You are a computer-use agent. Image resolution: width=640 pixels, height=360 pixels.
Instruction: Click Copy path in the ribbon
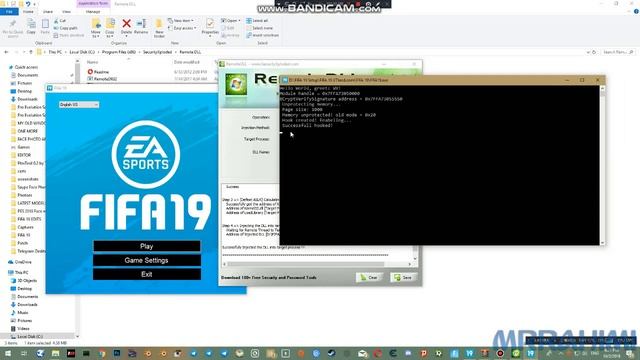[65, 28]
